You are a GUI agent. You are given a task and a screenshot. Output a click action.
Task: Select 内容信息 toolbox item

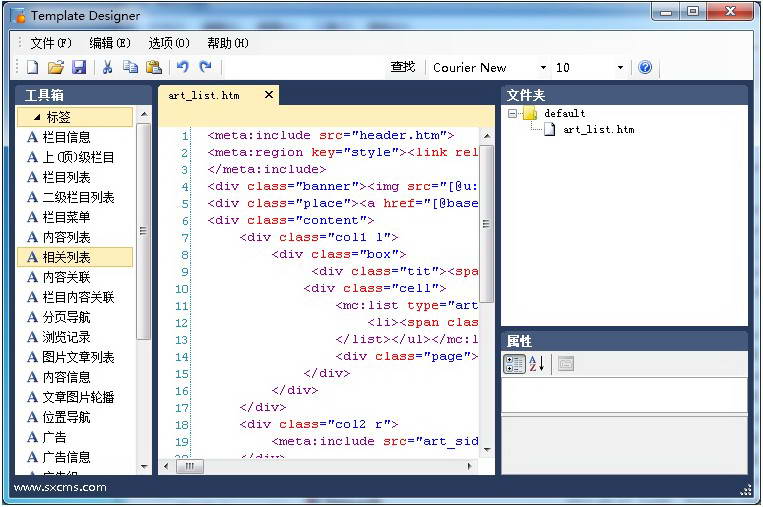tap(74, 377)
